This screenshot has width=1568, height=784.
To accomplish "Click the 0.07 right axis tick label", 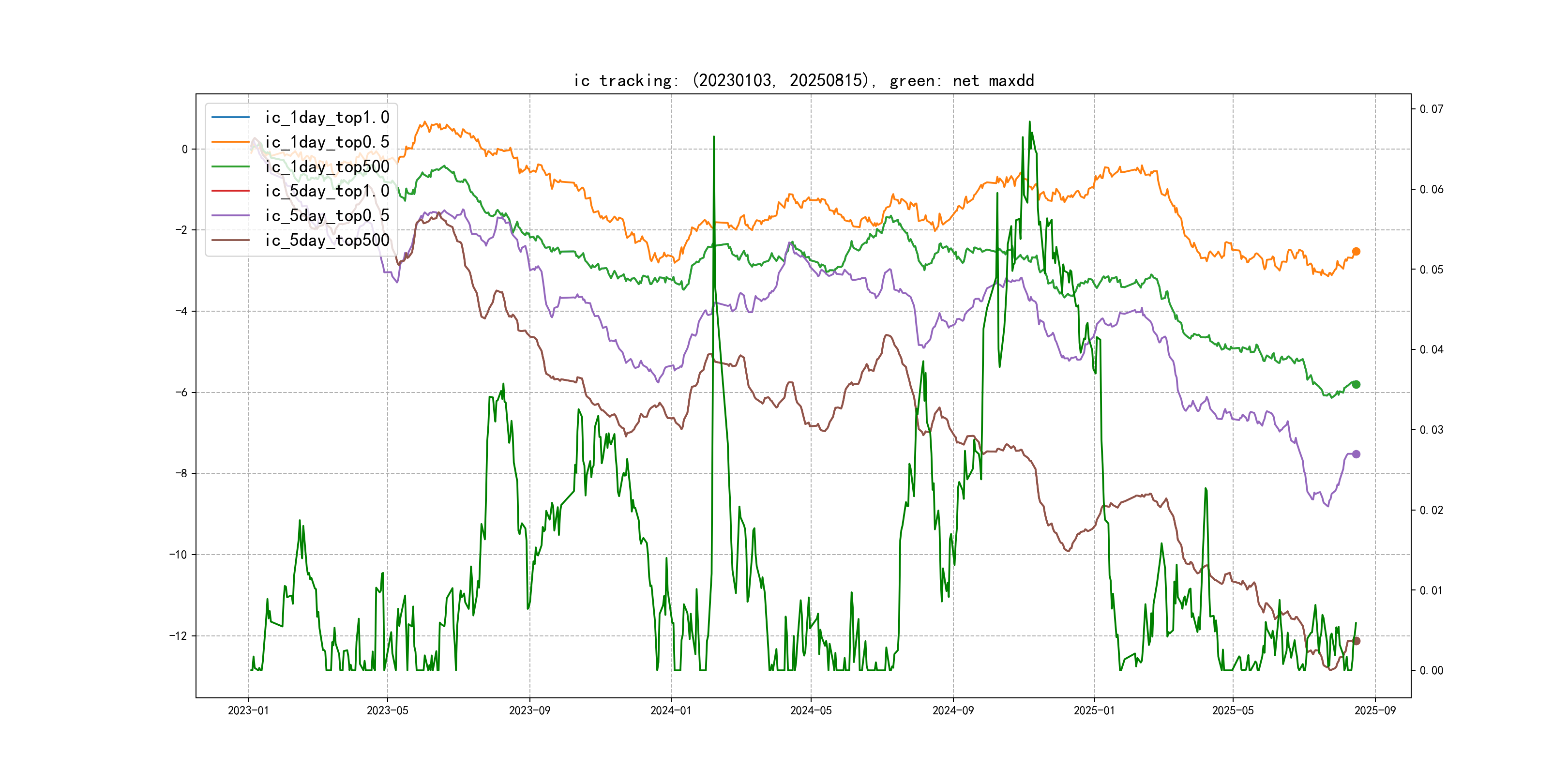I will click(1431, 109).
